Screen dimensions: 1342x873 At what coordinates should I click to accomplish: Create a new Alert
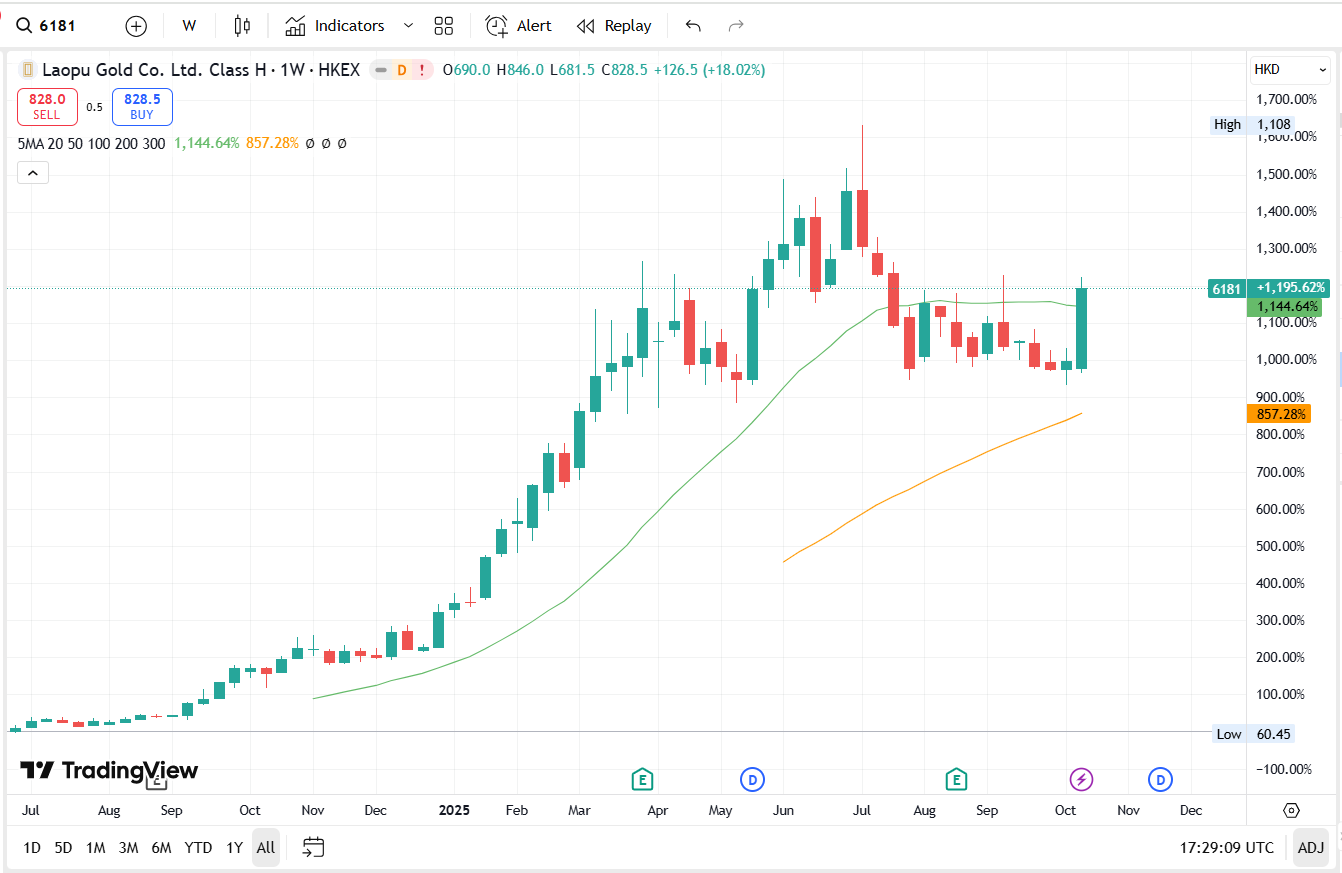click(x=518, y=26)
